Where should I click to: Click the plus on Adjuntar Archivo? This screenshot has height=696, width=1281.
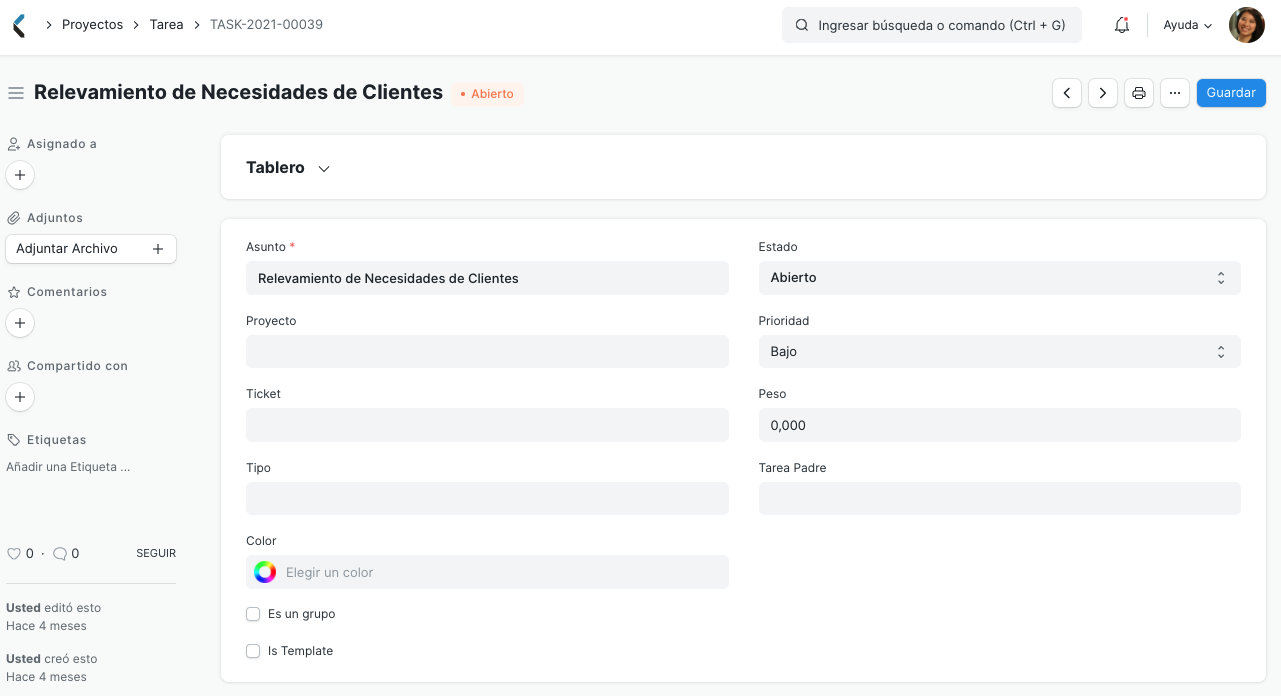158,249
